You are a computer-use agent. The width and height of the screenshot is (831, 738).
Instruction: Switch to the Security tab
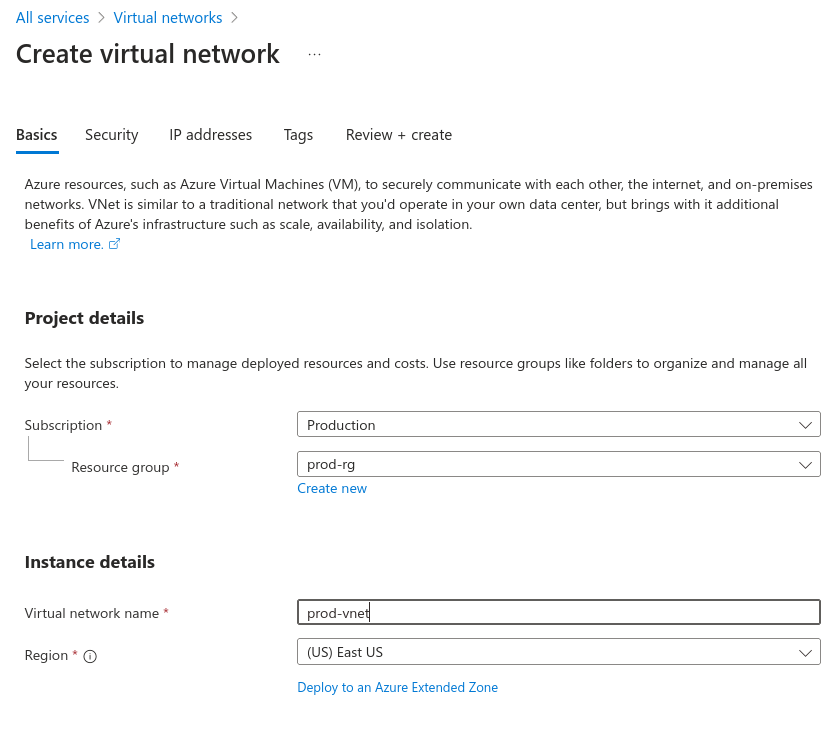(x=111, y=135)
